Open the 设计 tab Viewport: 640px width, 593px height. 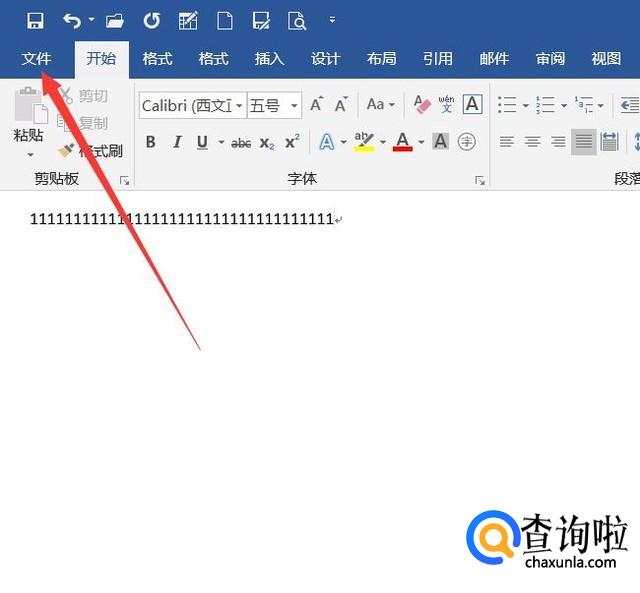click(x=325, y=59)
